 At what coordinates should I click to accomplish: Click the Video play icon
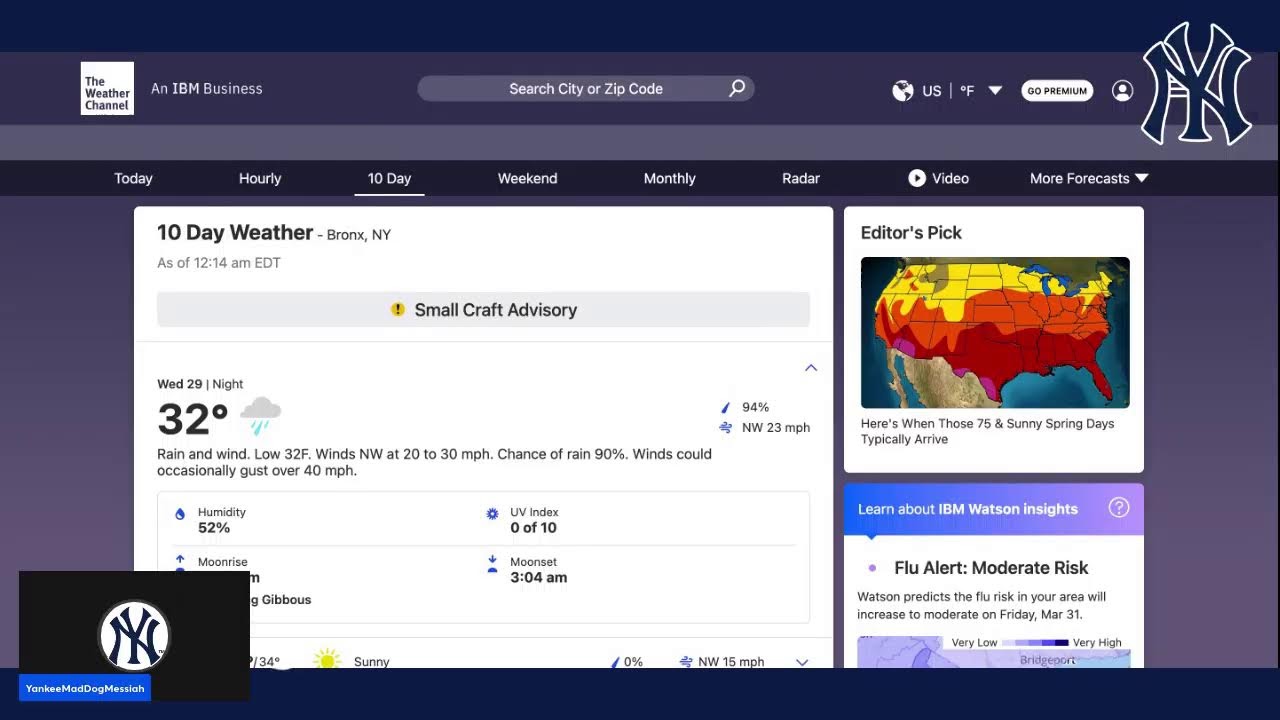[x=917, y=178]
